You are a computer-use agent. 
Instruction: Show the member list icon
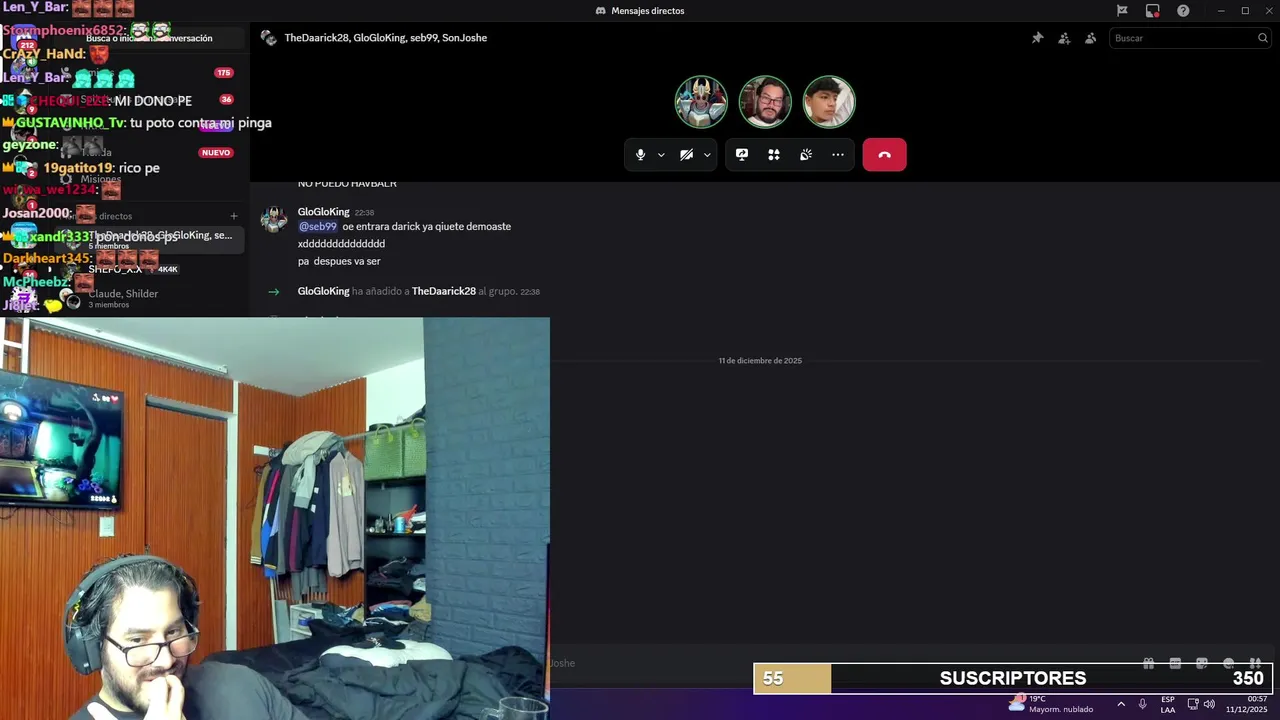click(1091, 38)
